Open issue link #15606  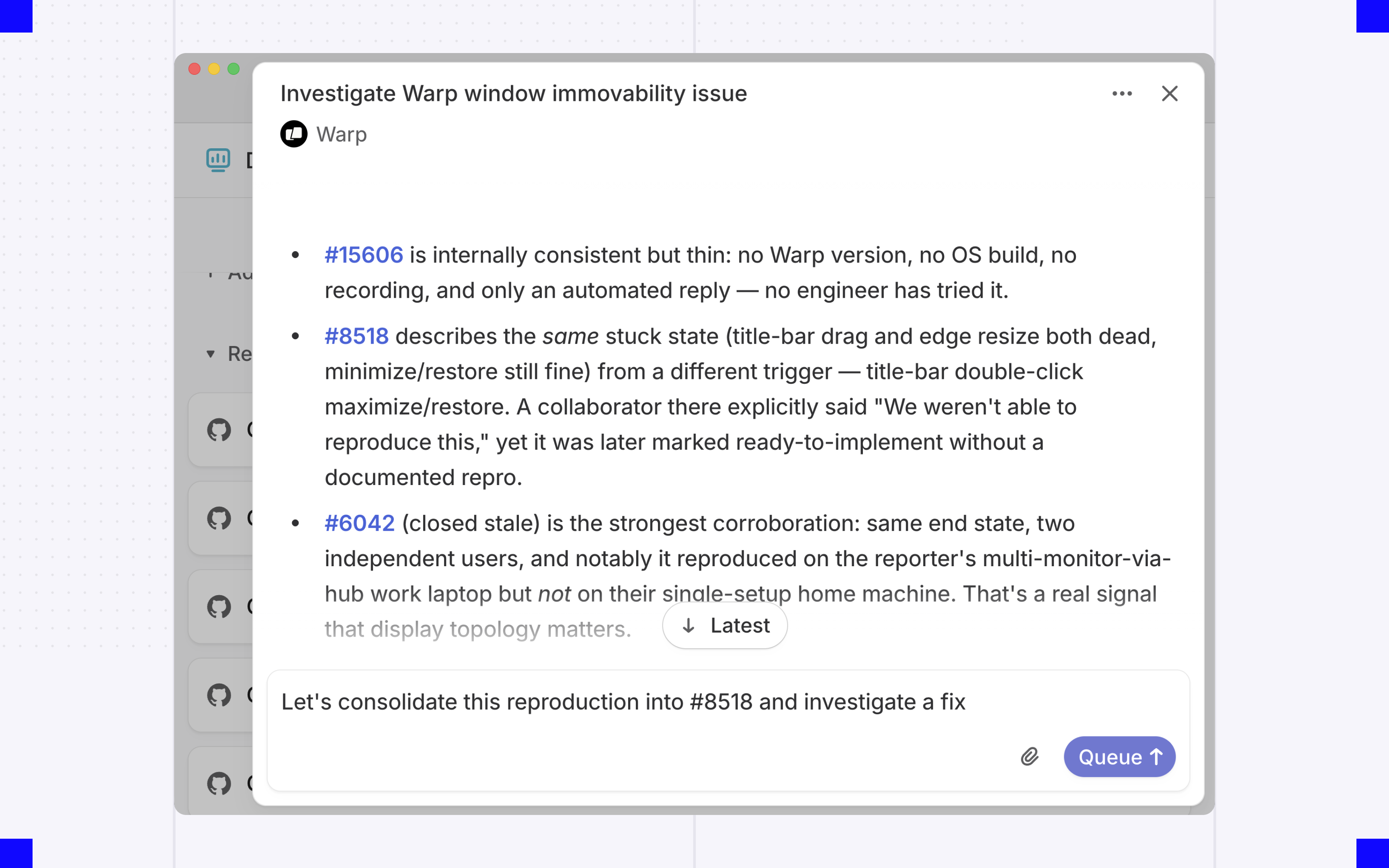[364, 255]
